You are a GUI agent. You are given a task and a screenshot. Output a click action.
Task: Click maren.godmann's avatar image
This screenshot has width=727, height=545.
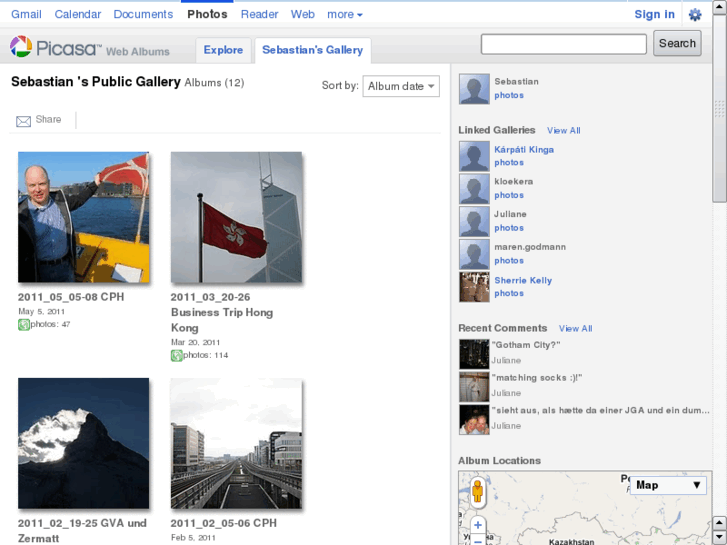(474, 254)
